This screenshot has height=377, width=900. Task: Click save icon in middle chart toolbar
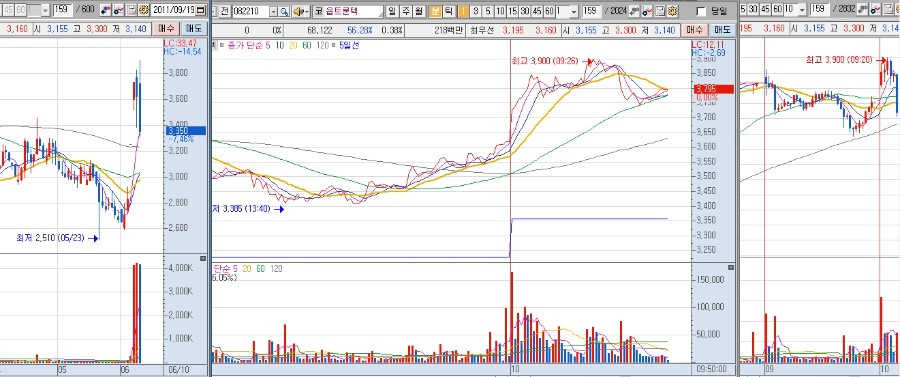coord(660,11)
